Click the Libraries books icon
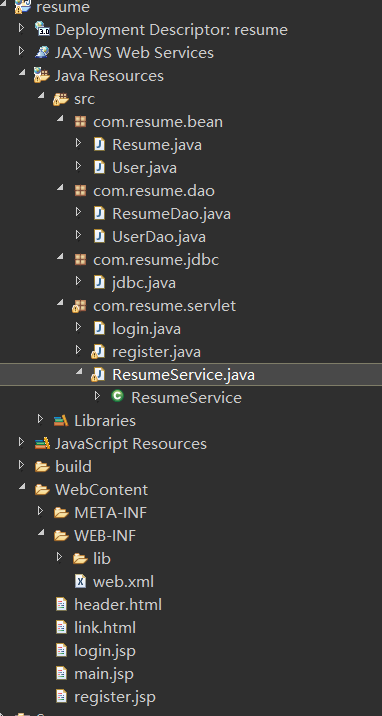This screenshot has height=716, width=382. point(61,421)
